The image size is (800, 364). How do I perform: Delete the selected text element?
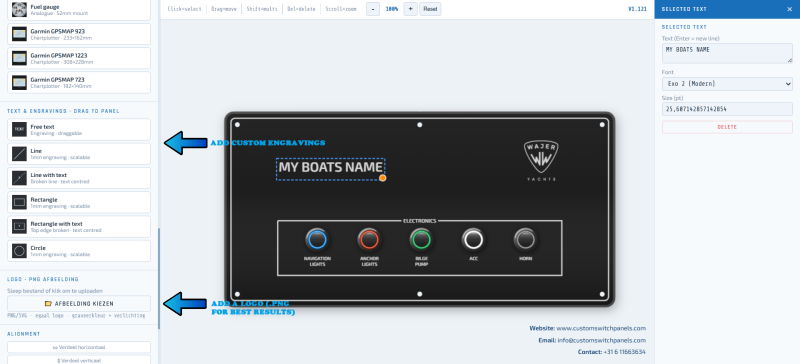click(727, 127)
